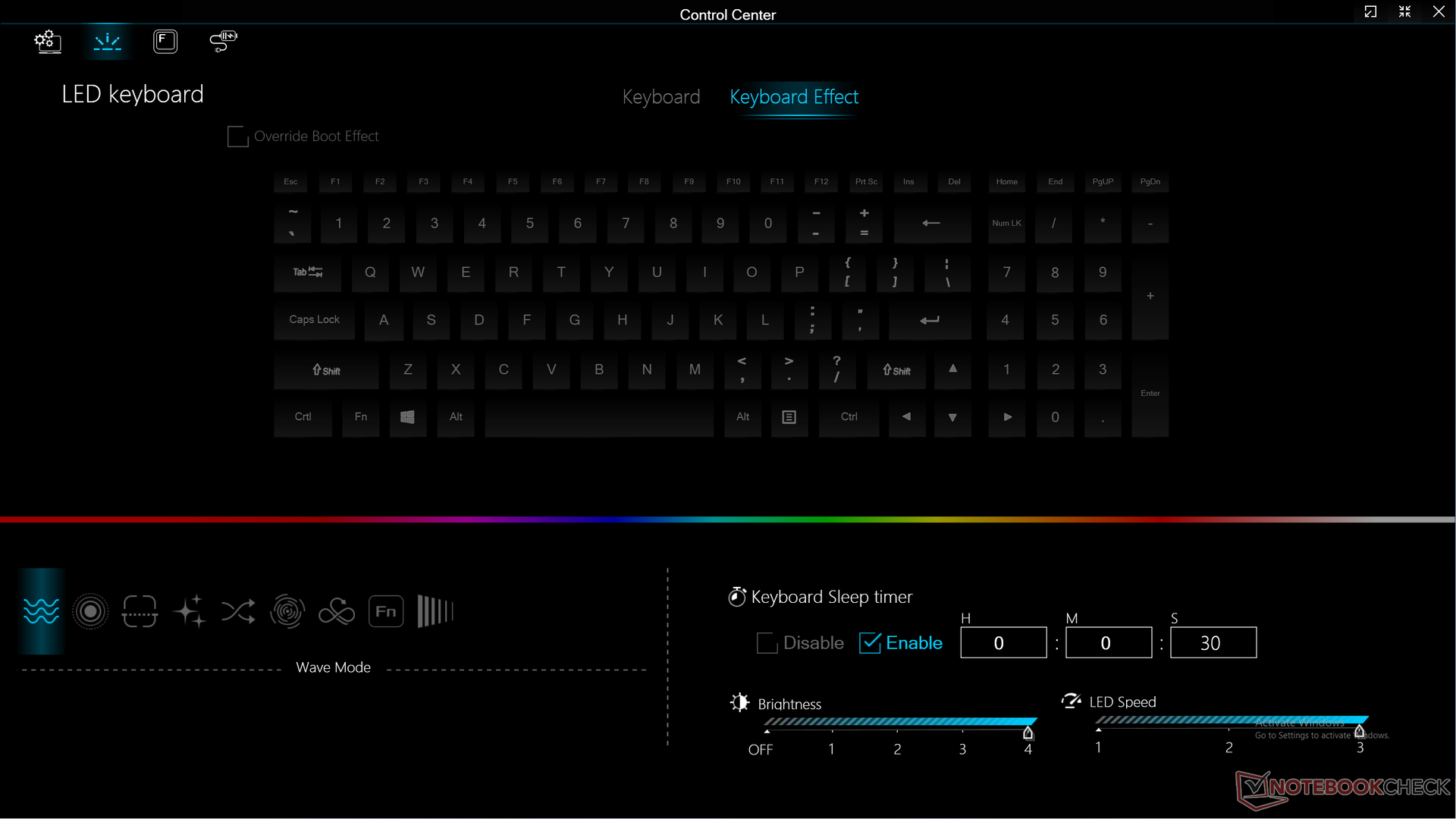Choose the random shuffle arrows effect icon
Screen dimensions: 1456x819
[x=238, y=611]
